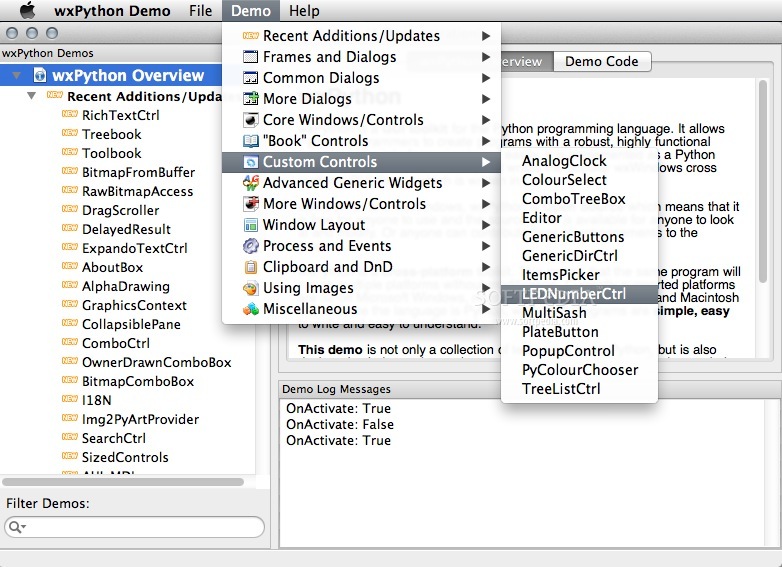This screenshot has height=567, width=782.
Task: Choose PlateButton from the submenu
Action: point(579,332)
